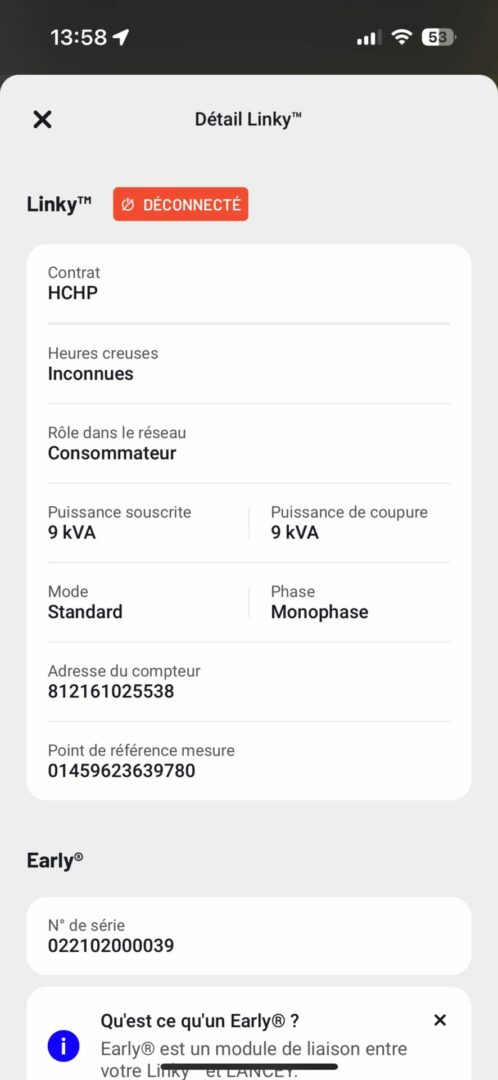This screenshot has height=1080, width=498.
Task: Tap the meter address 812161025538
Action: tap(111, 692)
